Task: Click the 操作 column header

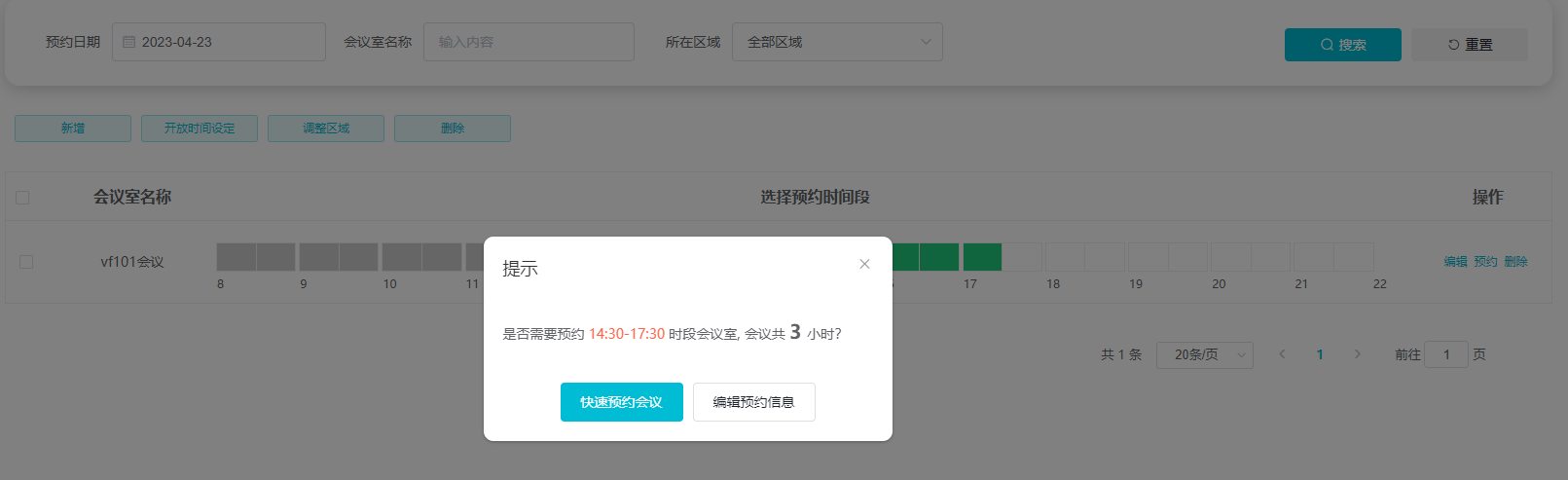Action: 1487,198
